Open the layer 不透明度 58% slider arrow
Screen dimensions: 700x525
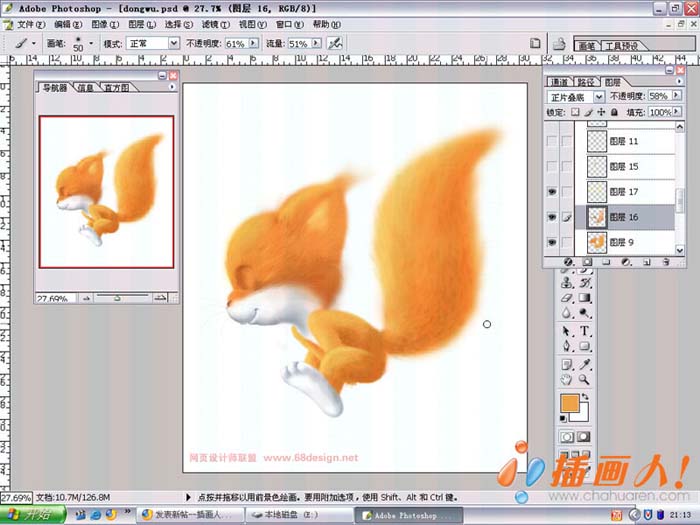coord(677,96)
